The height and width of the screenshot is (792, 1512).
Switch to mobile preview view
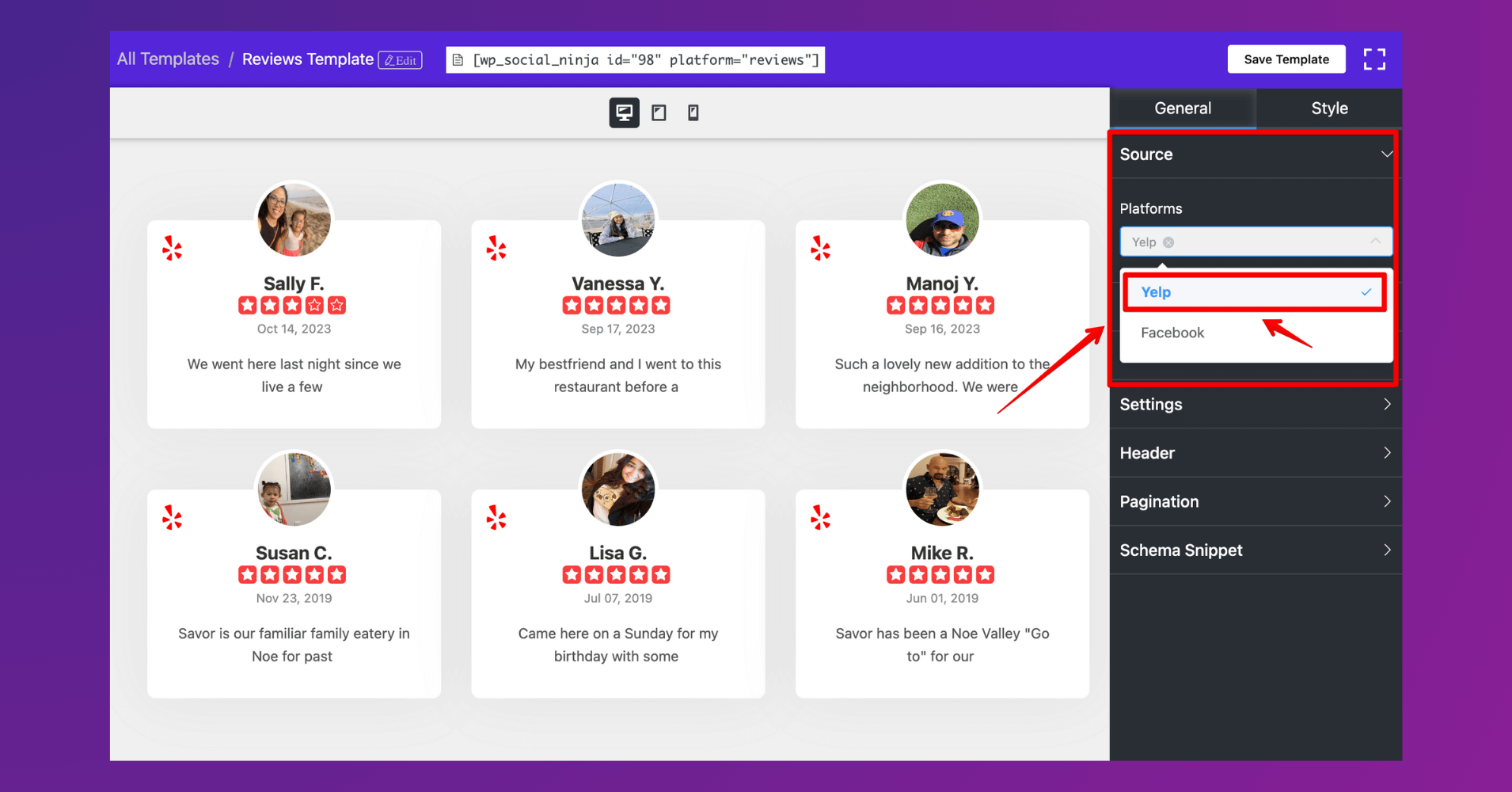[x=693, y=112]
